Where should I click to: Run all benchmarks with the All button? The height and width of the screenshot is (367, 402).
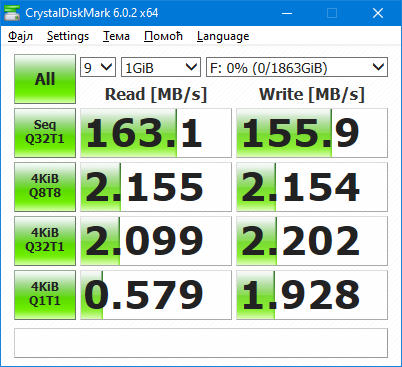tap(45, 79)
